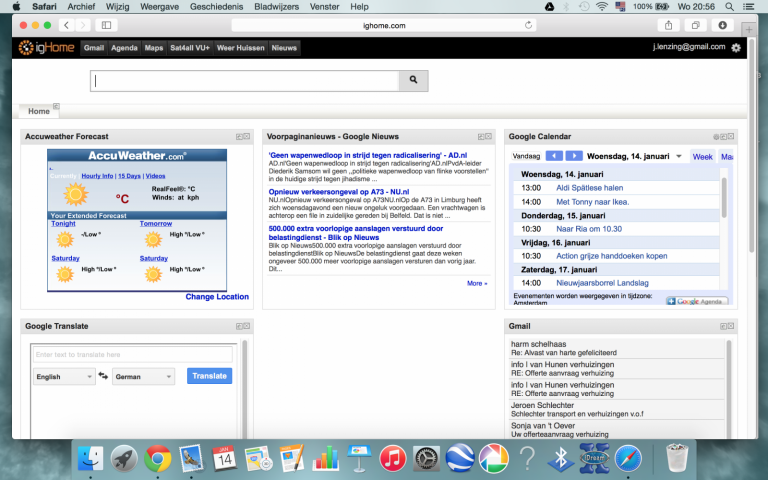768x480 pixels.
Task: Swap translation languages with arrows icon
Action: pos(103,376)
